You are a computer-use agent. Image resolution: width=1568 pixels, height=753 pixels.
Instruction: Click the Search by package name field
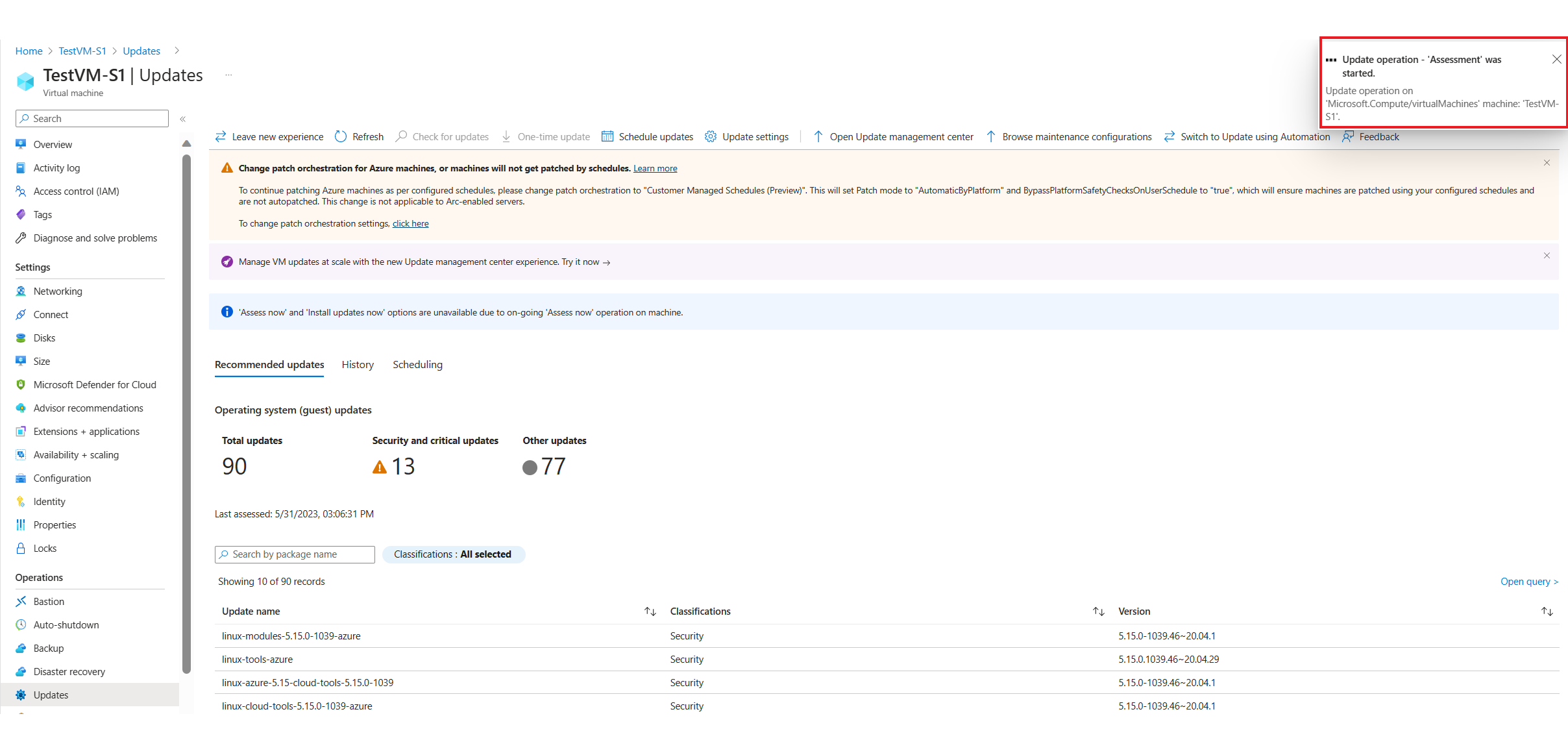click(294, 553)
